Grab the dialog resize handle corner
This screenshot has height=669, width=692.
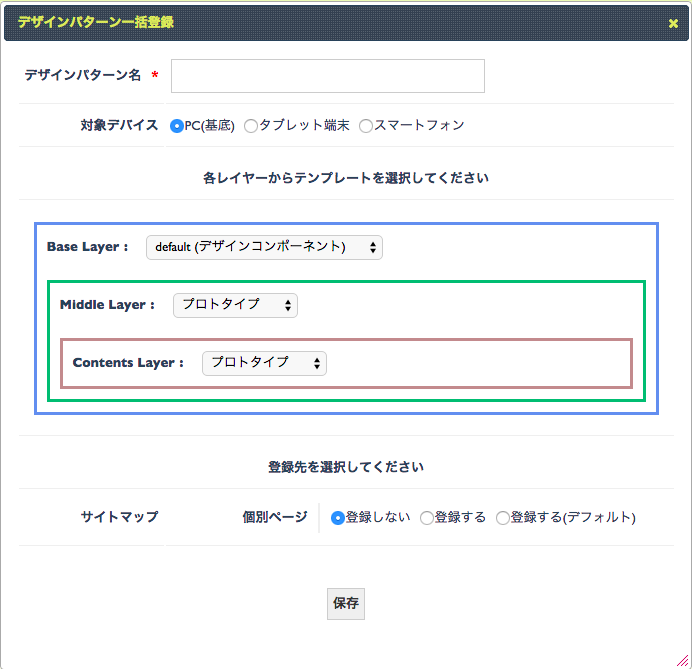(683, 661)
